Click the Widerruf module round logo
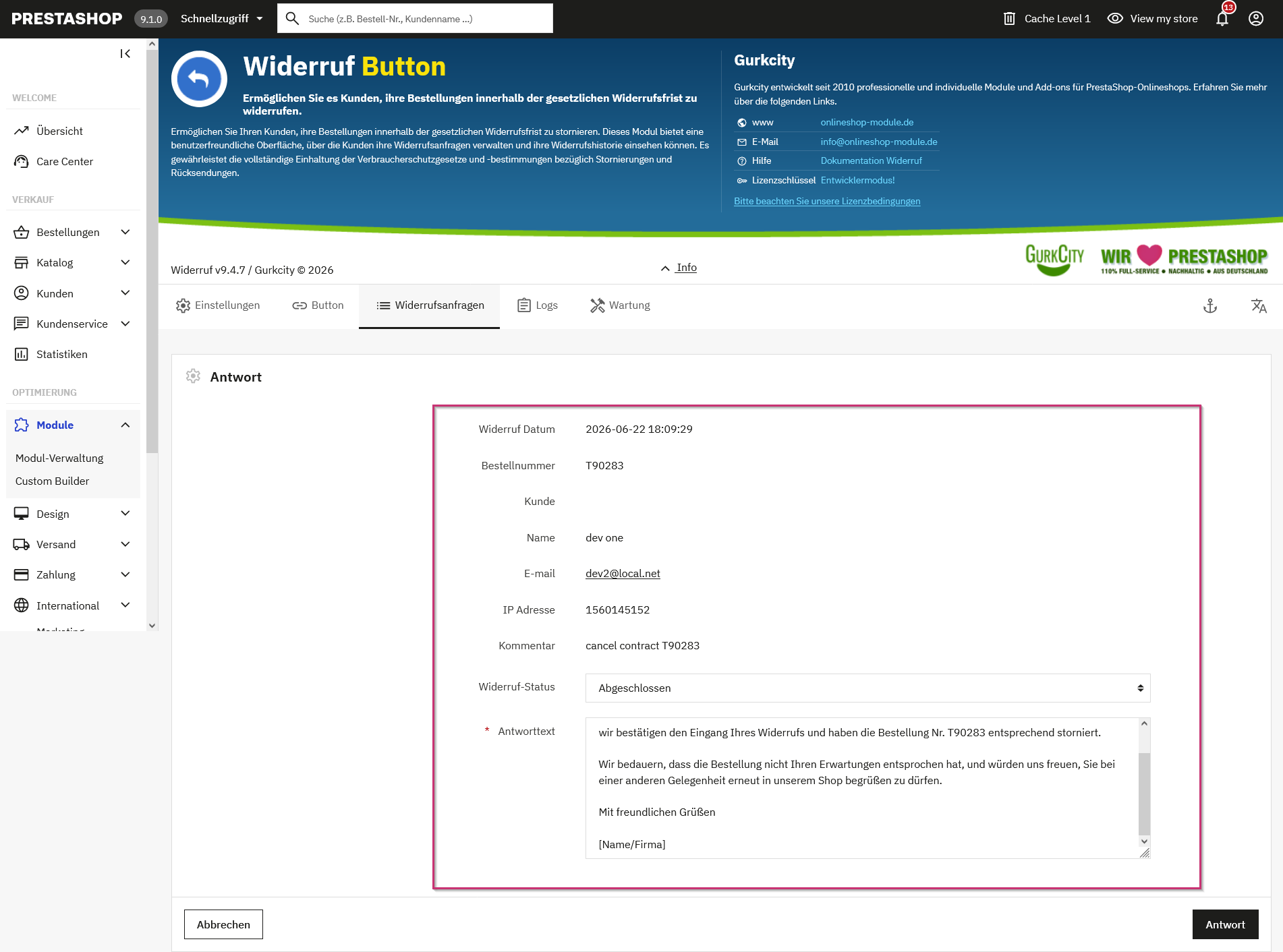This screenshot has width=1283, height=952. tap(200, 79)
